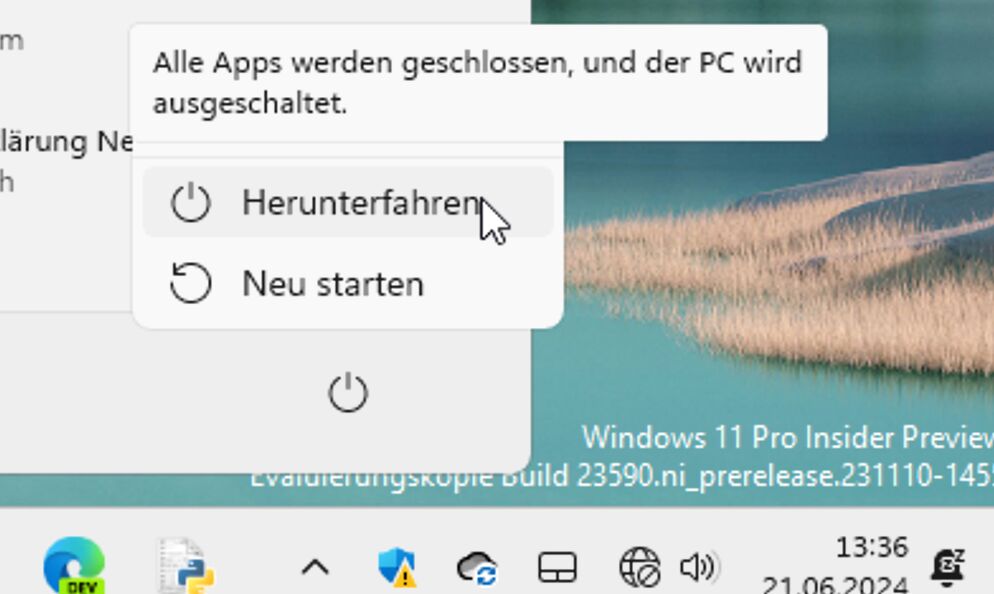Screen dimensions: 994x594
Task: Select Herunterfahren from the power menu
Action: pos(348,203)
